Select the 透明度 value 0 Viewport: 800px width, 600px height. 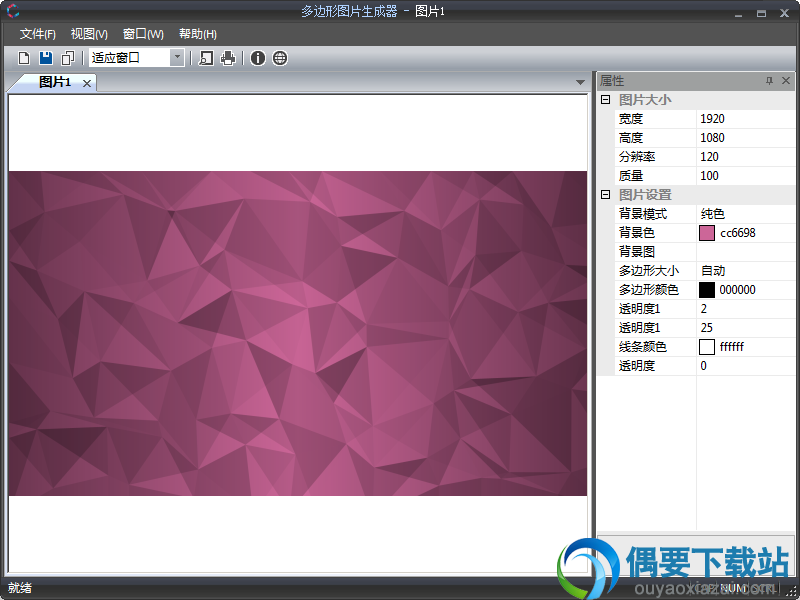tap(745, 366)
